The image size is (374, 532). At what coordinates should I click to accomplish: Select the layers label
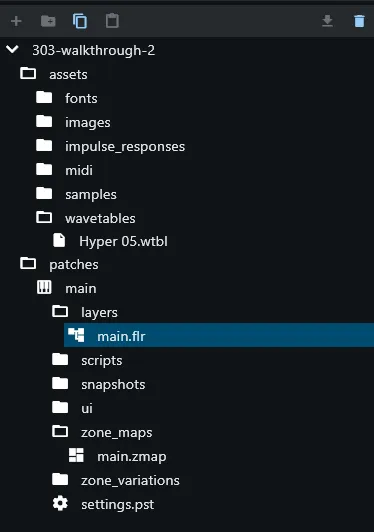pos(99,313)
